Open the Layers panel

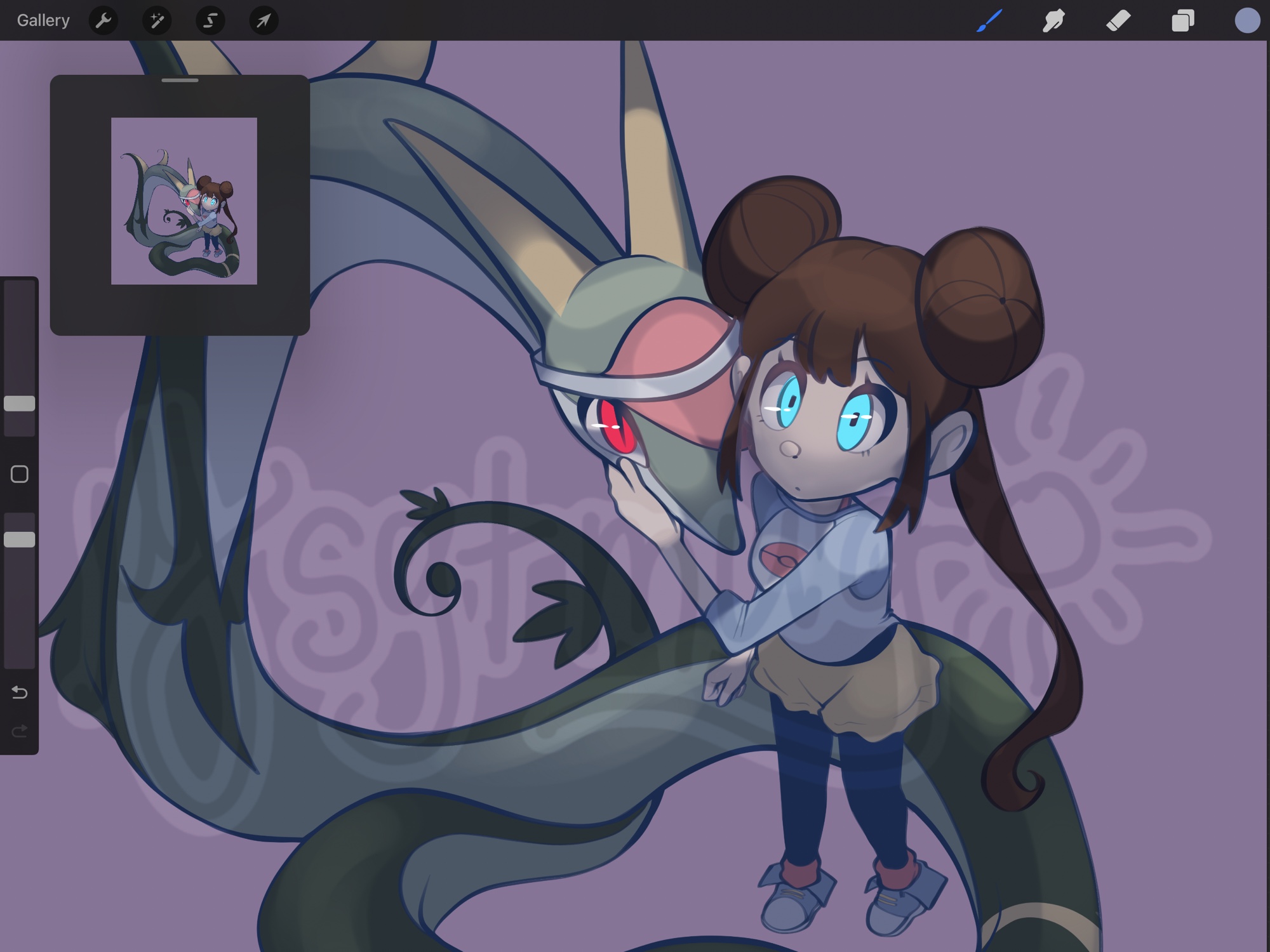click(x=1182, y=20)
